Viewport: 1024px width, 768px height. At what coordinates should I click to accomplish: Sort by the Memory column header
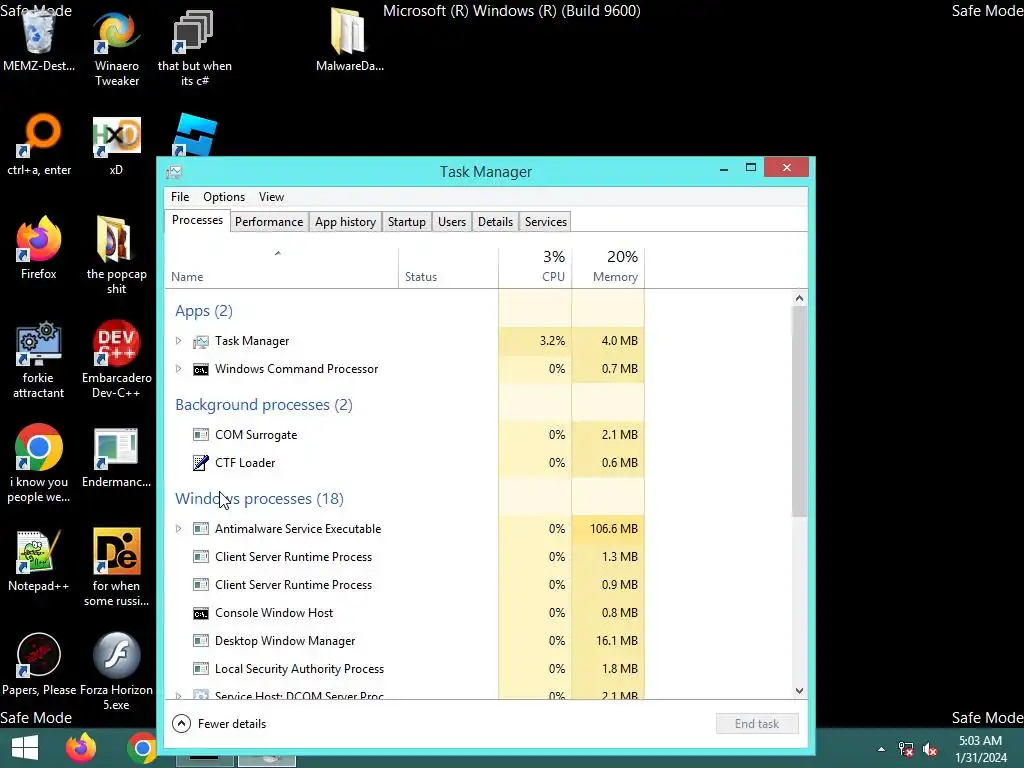(608, 268)
